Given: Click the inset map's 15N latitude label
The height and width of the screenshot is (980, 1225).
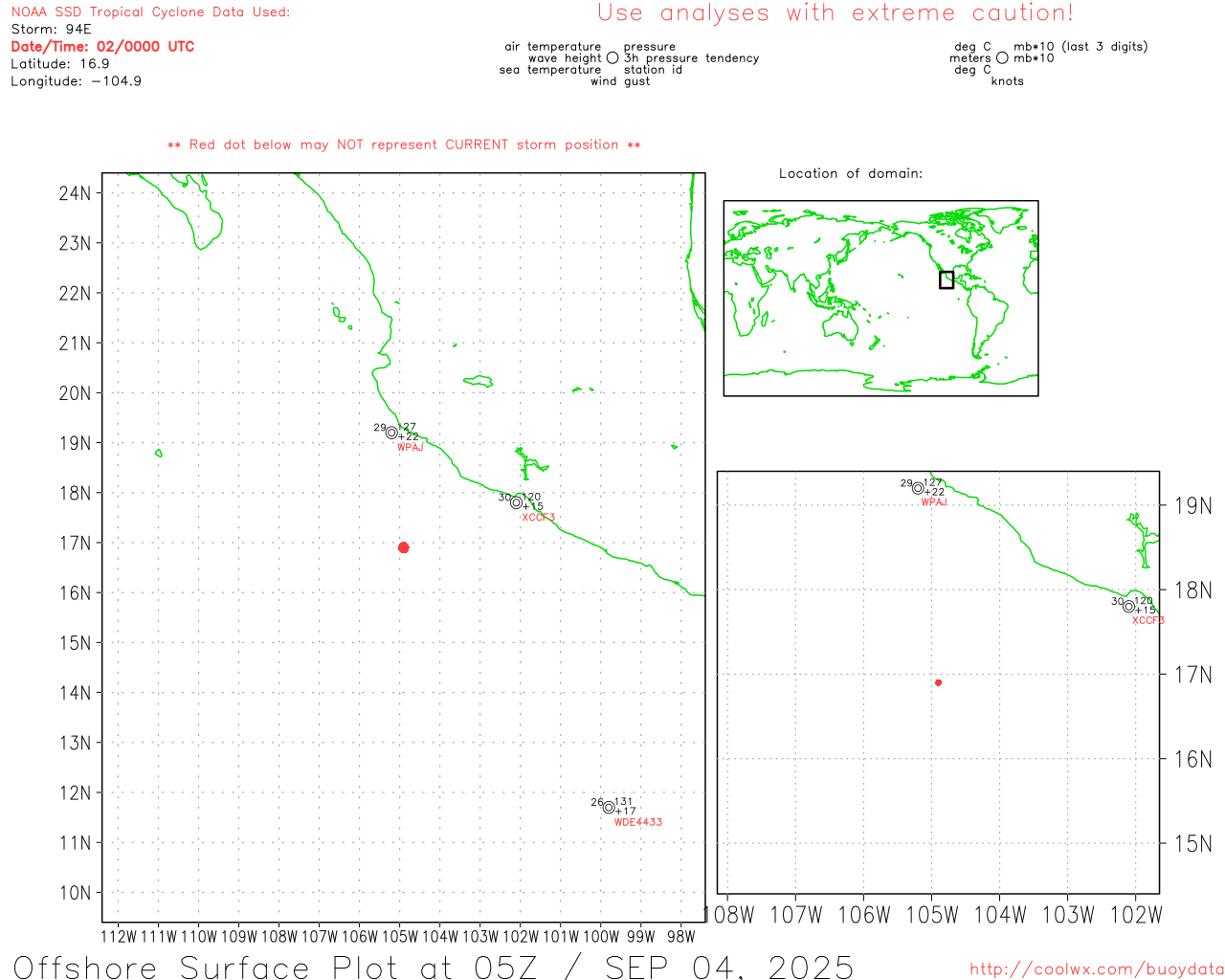Looking at the screenshot, I should [x=1192, y=844].
